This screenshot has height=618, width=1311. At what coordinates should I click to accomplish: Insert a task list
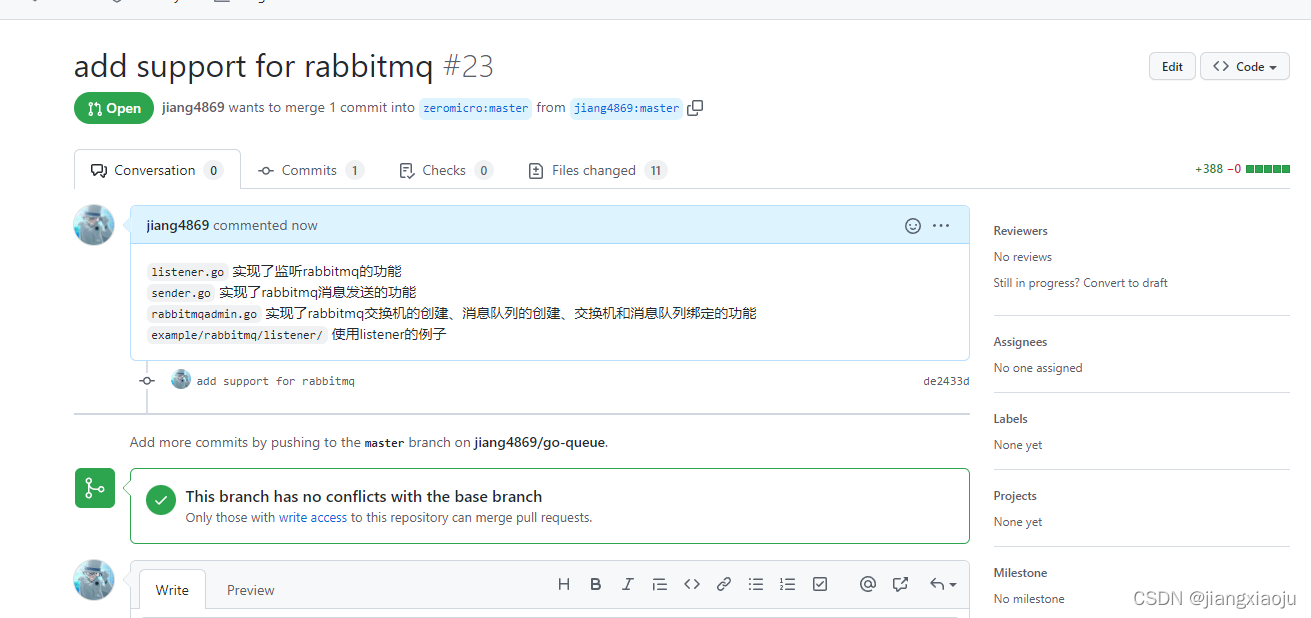(x=820, y=585)
